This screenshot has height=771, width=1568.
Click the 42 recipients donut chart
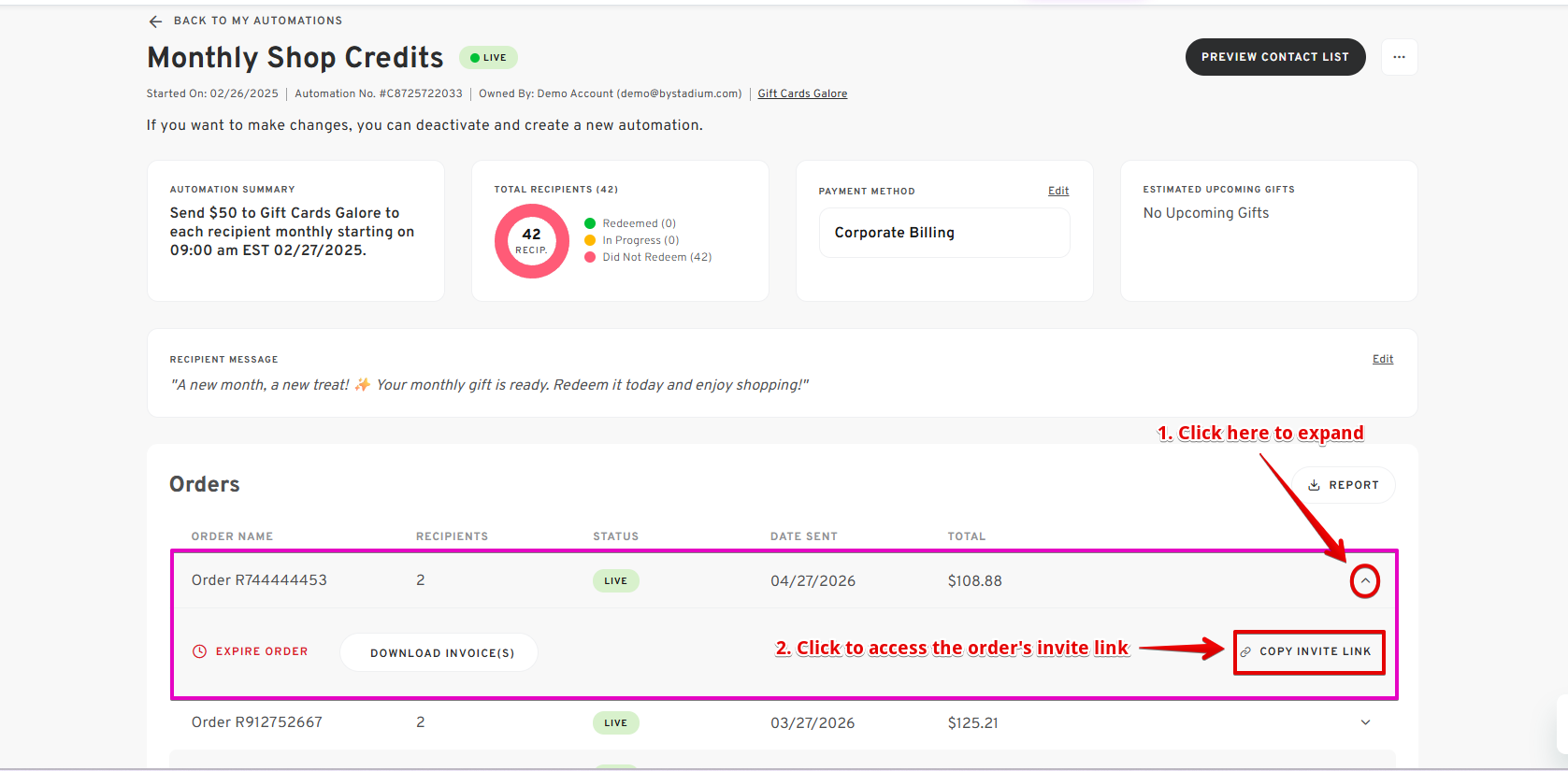pyautogui.click(x=531, y=241)
